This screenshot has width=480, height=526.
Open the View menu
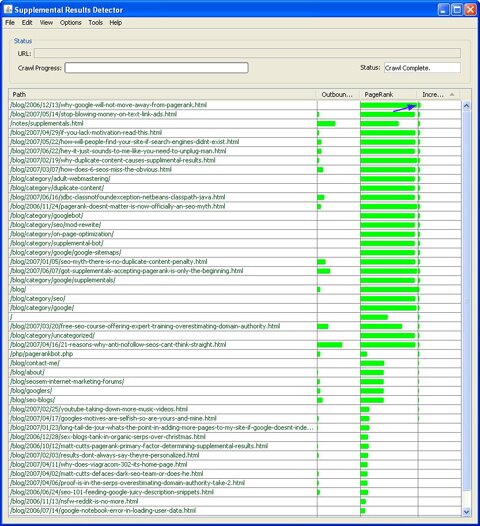pyautogui.click(x=46, y=22)
